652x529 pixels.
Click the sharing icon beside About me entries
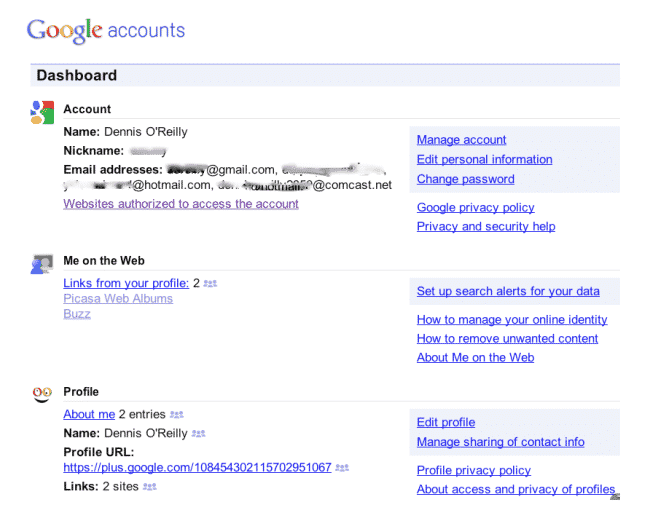(177, 414)
